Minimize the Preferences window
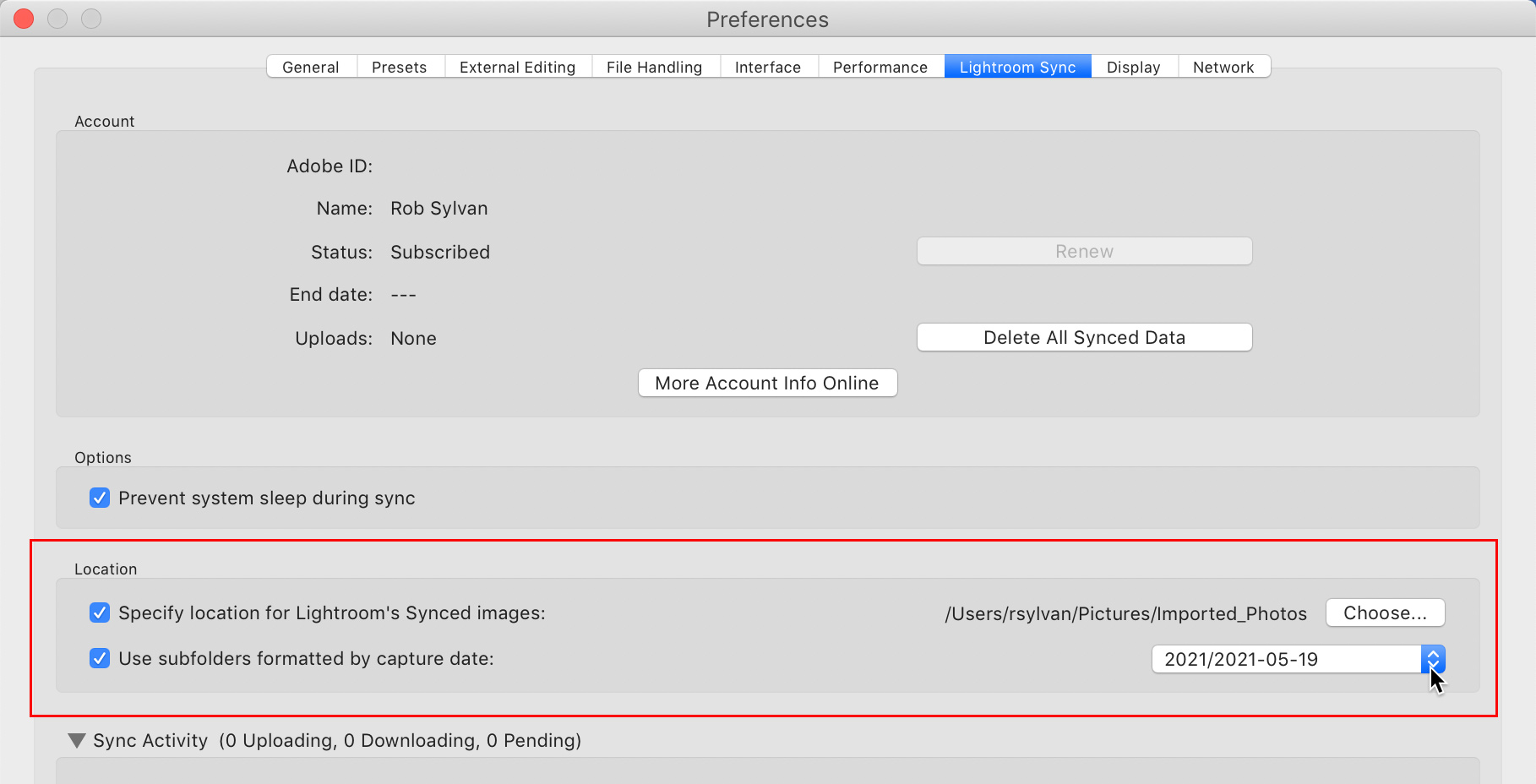The image size is (1536, 784). pyautogui.click(x=57, y=19)
